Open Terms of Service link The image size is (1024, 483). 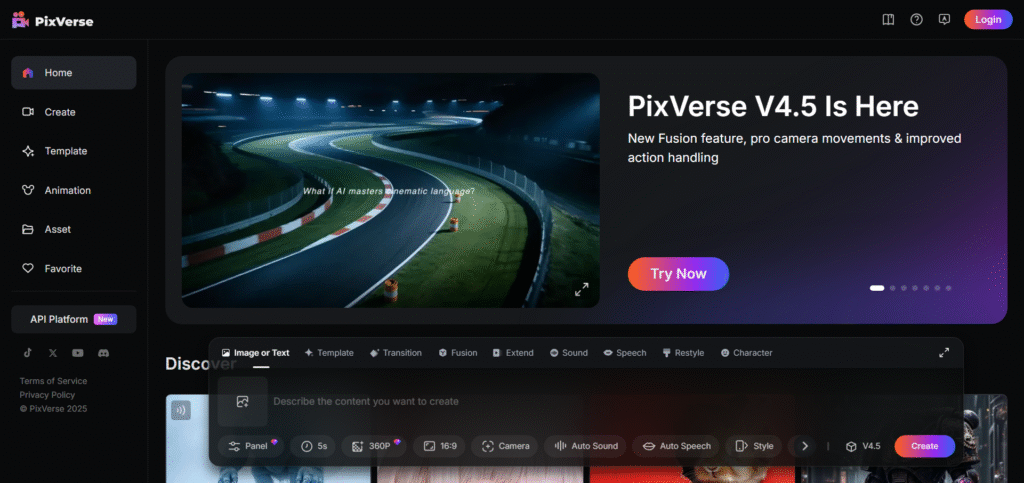click(53, 381)
